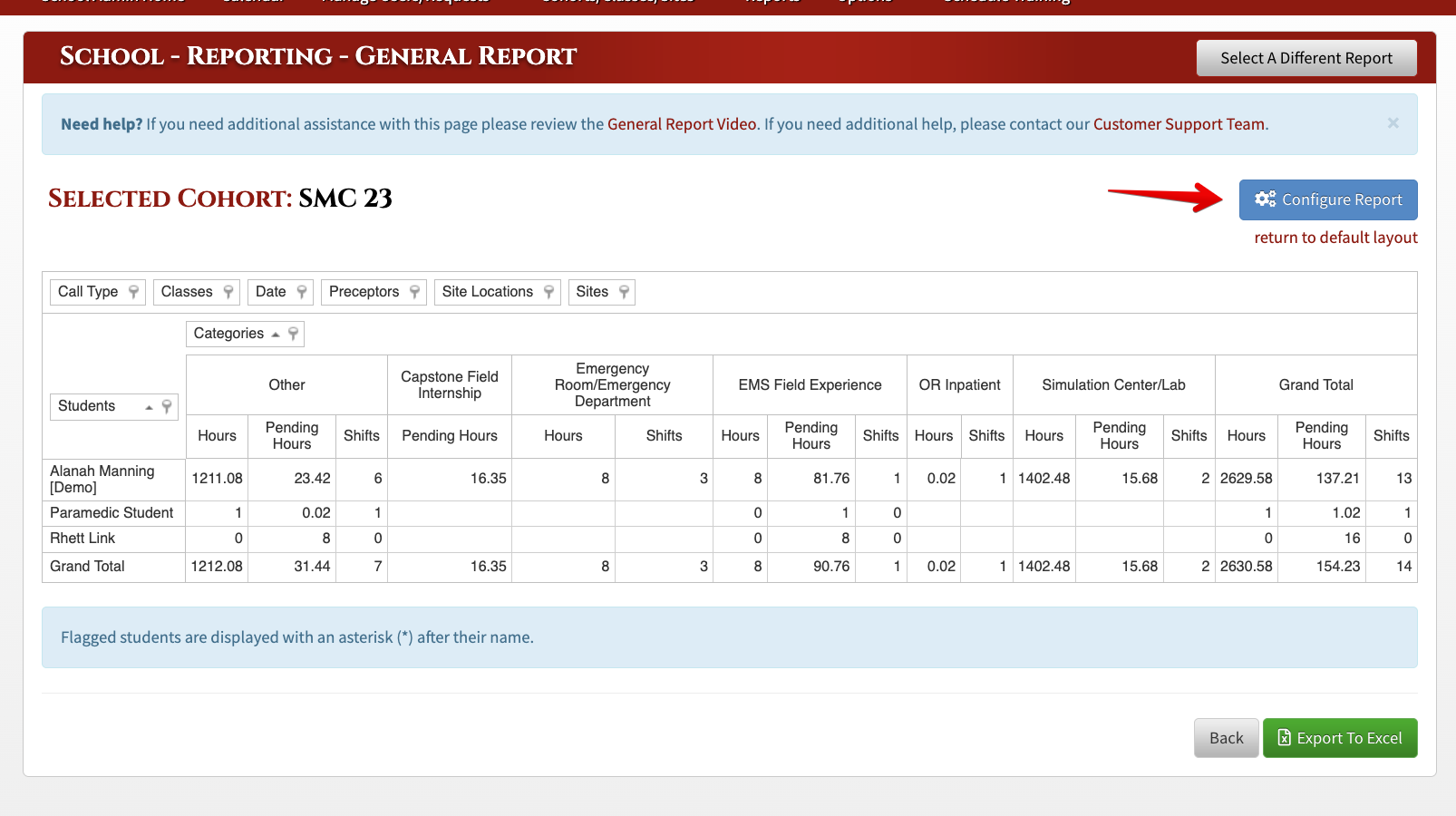
Task: Click the filter pin on Students
Action: point(167,406)
